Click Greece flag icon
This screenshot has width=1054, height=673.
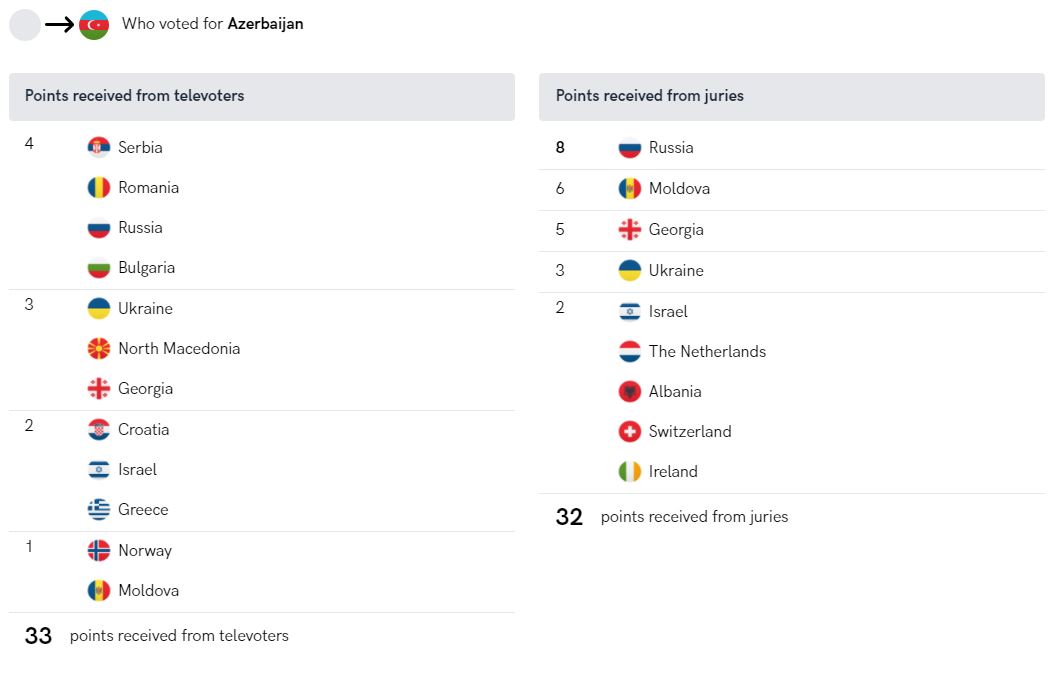point(99,510)
